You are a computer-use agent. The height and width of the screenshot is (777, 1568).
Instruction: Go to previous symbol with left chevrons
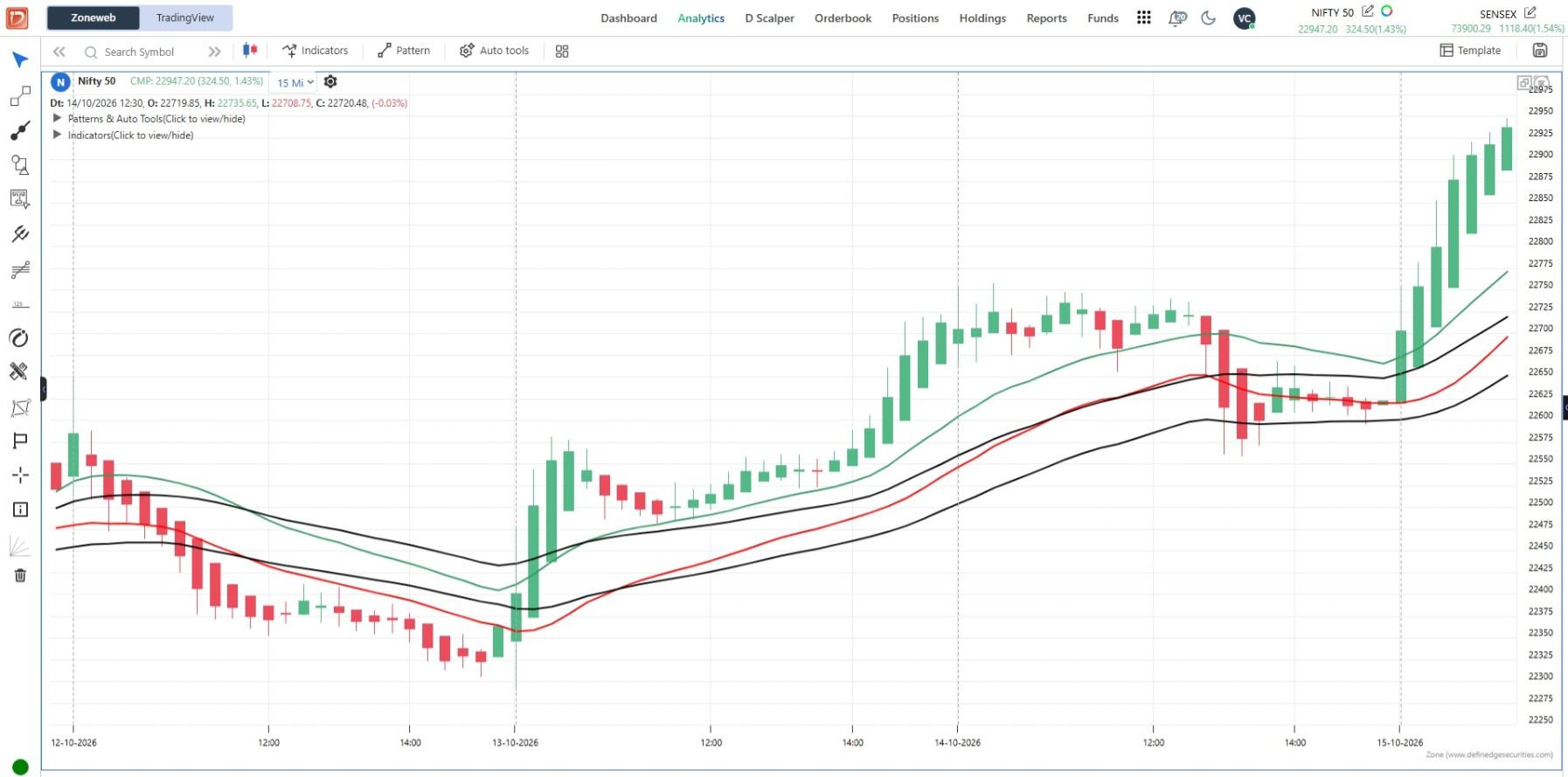tap(59, 52)
